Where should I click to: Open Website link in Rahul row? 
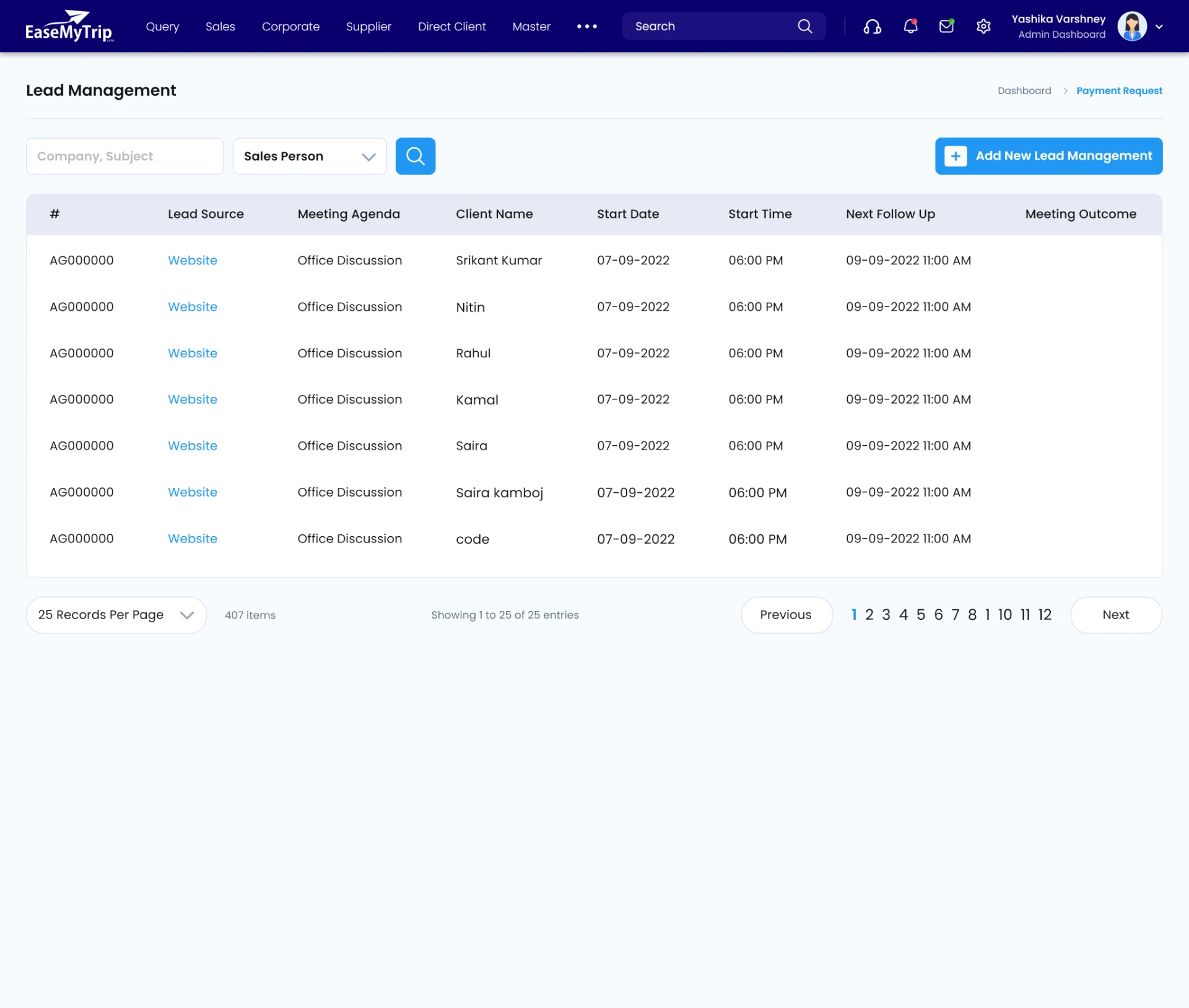[193, 353]
